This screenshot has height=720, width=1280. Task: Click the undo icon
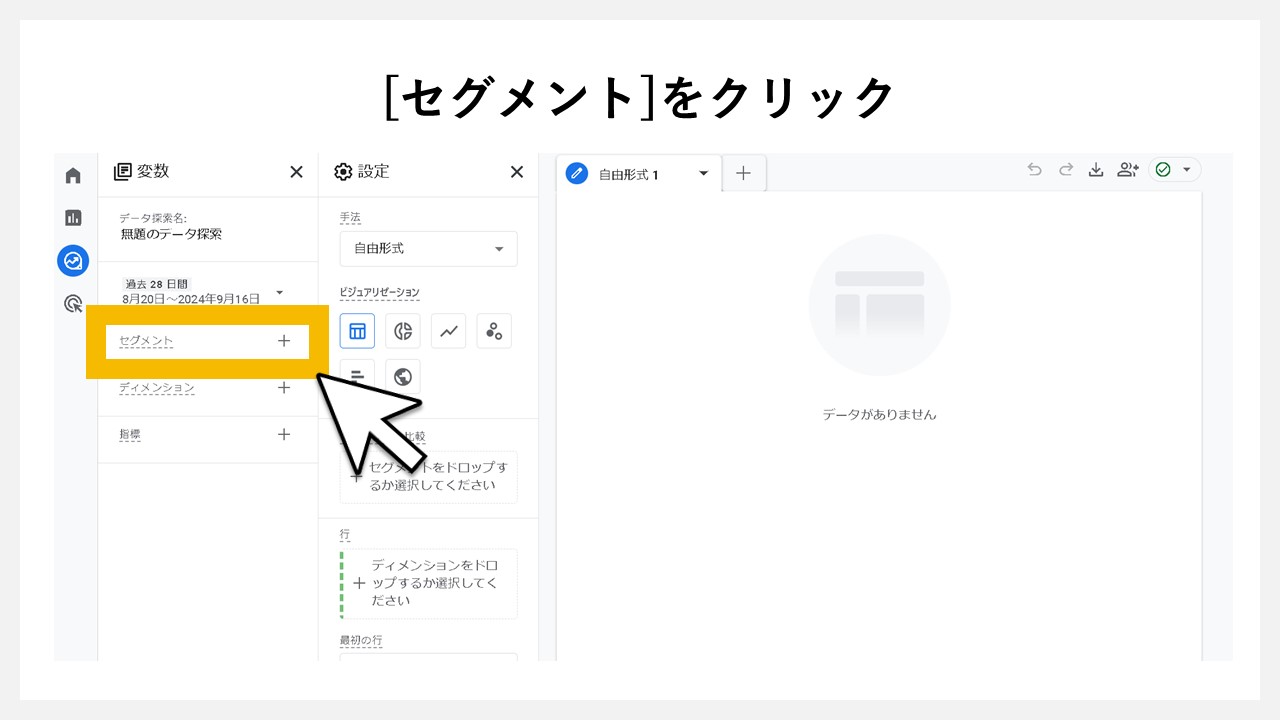click(x=1034, y=169)
